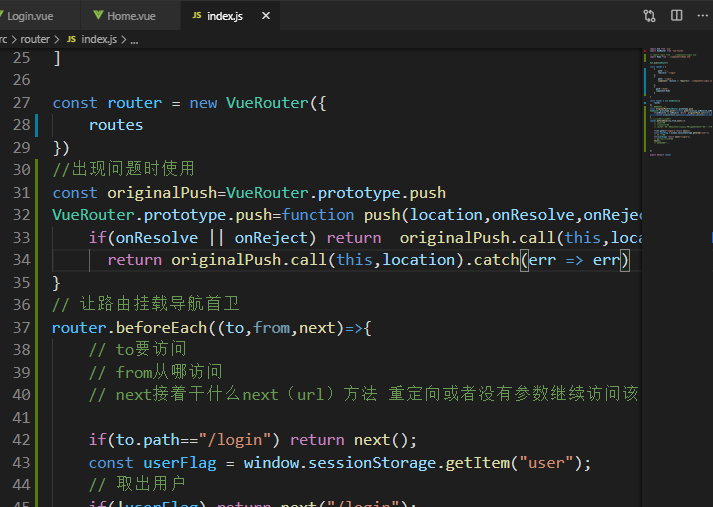Screen dimensions: 713x507
Task: Close the index.js tab
Action: click(x=266, y=16)
